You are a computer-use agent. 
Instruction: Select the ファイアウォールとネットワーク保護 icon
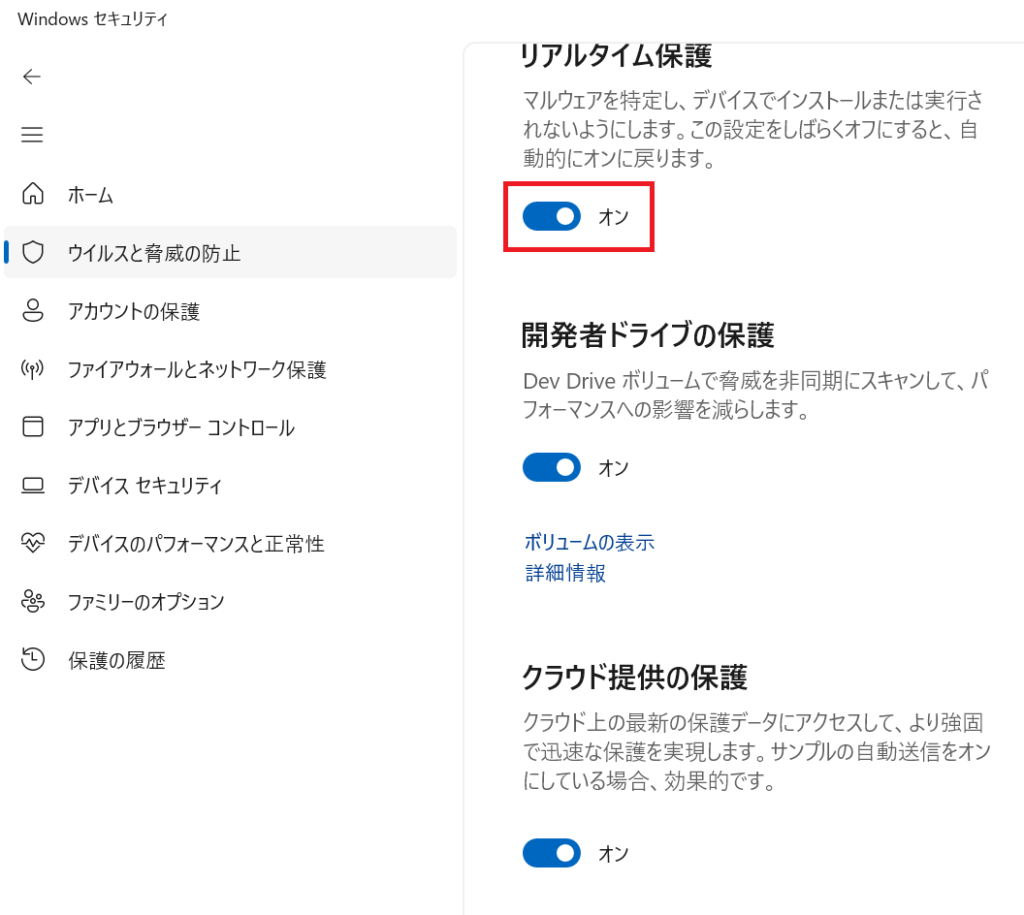pos(33,369)
